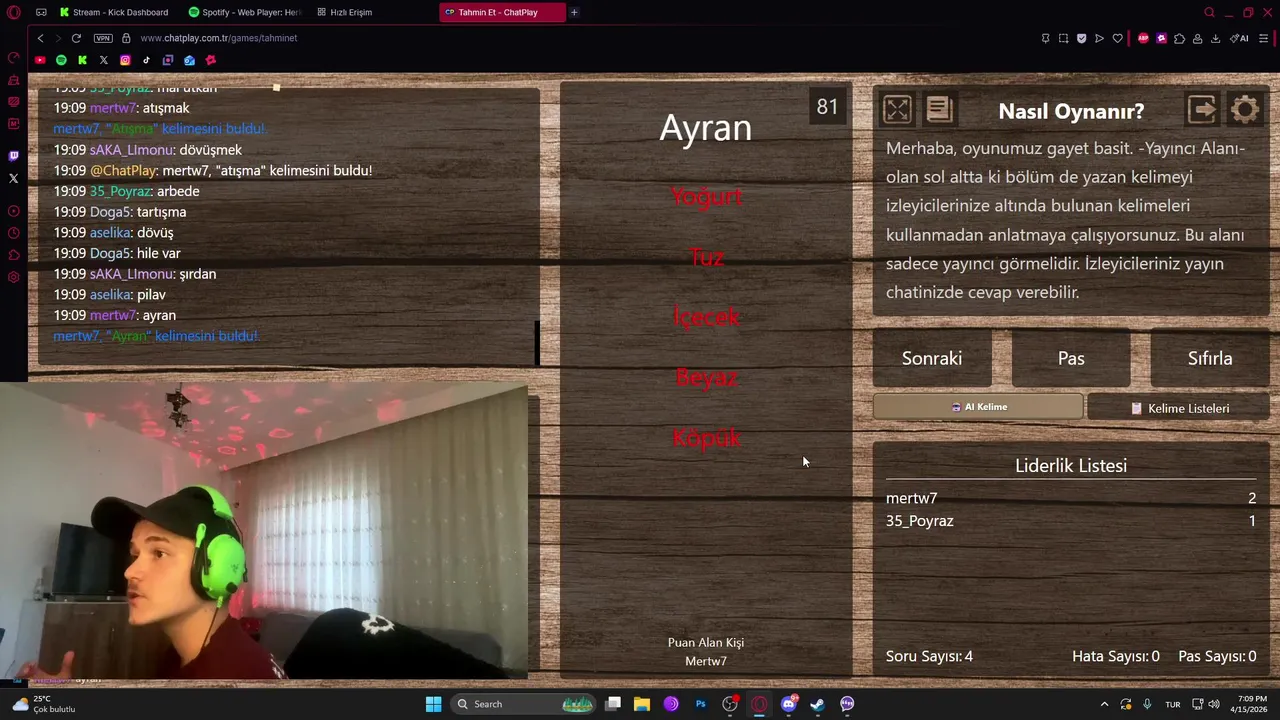Click chat message 'aselika: pilav'
The width and height of the screenshot is (1280, 720).
(x=110, y=295)
